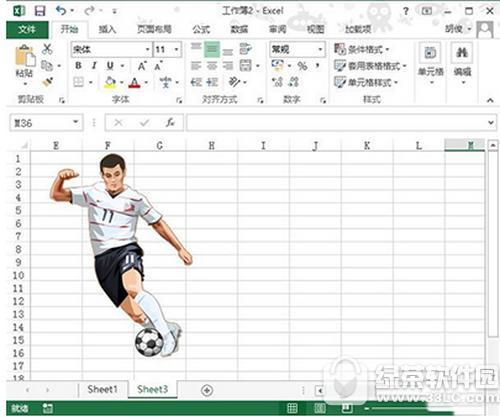
Task: Toggle center horizontal alignment
Action: tap(212, 66)
